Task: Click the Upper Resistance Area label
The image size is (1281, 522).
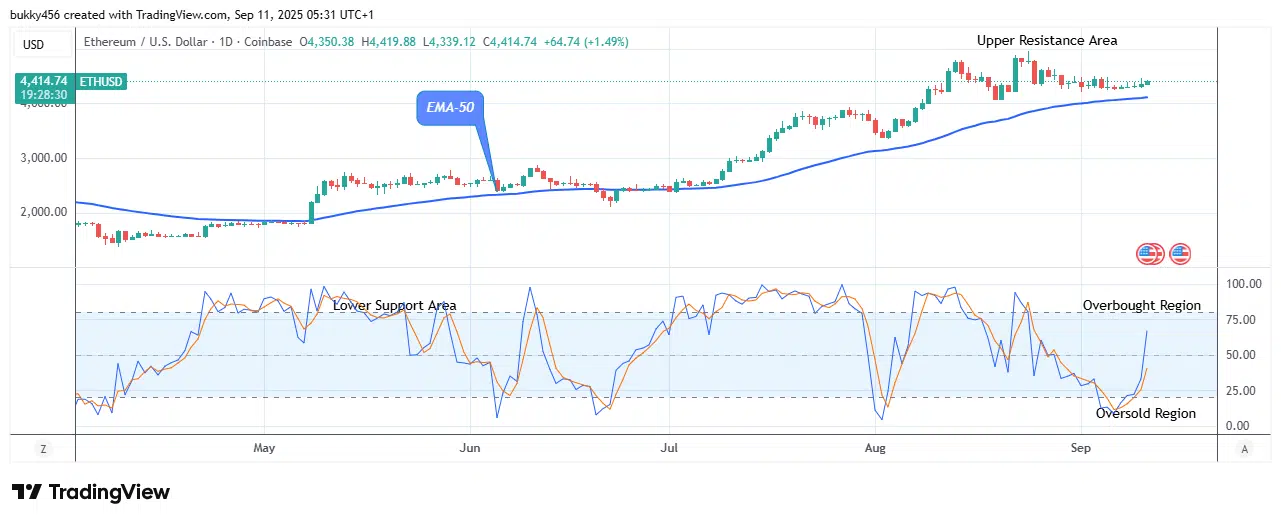Action: 1047,41
